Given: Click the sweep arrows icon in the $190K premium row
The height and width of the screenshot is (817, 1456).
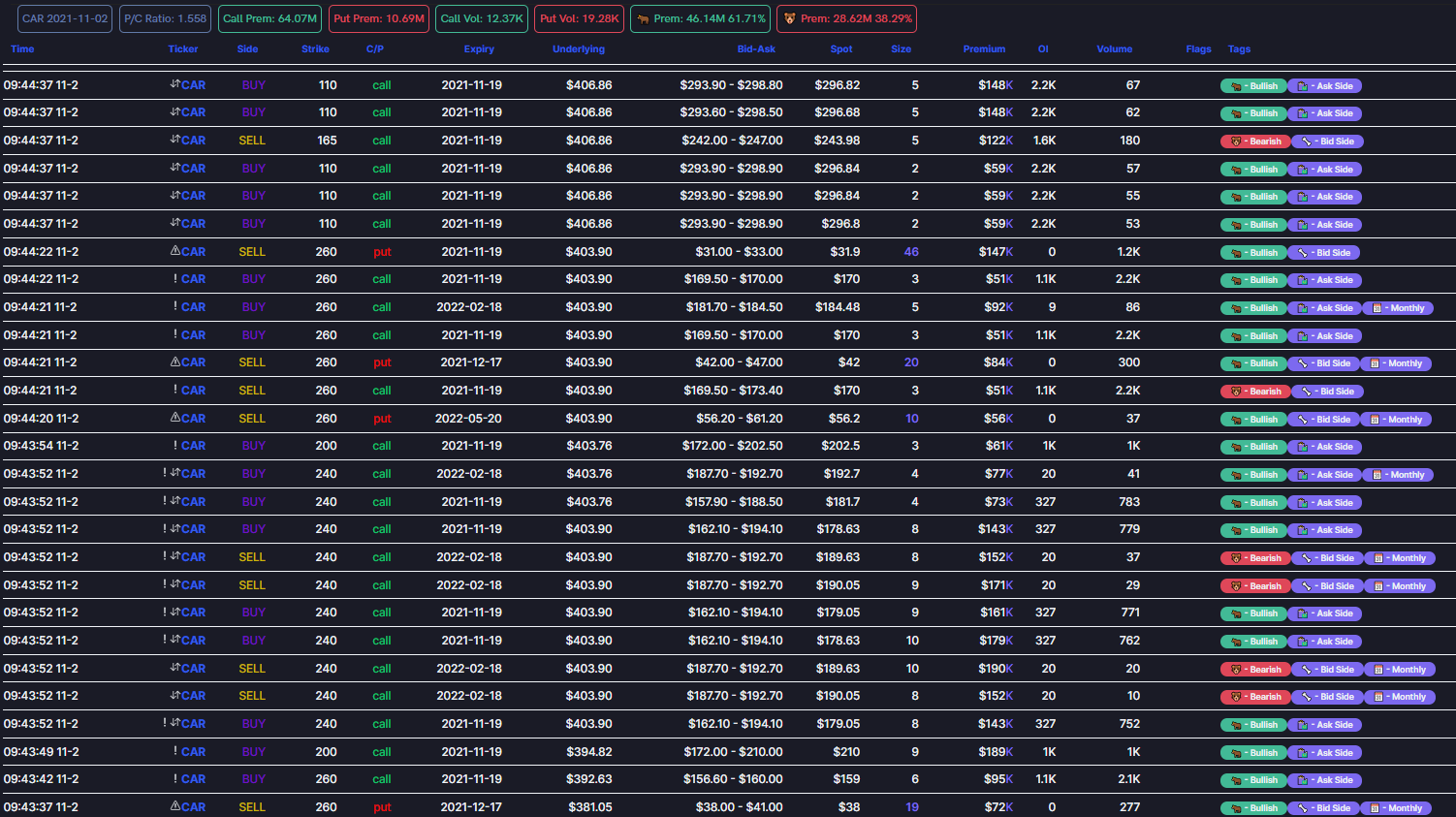Looking at the screenshot, I should (x=175, y=668).
